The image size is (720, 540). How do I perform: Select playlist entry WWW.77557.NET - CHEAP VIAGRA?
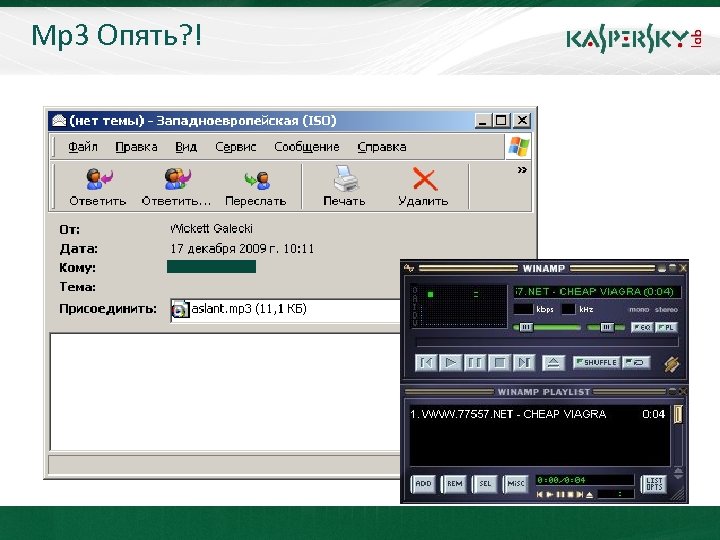(x=537, y=414)
